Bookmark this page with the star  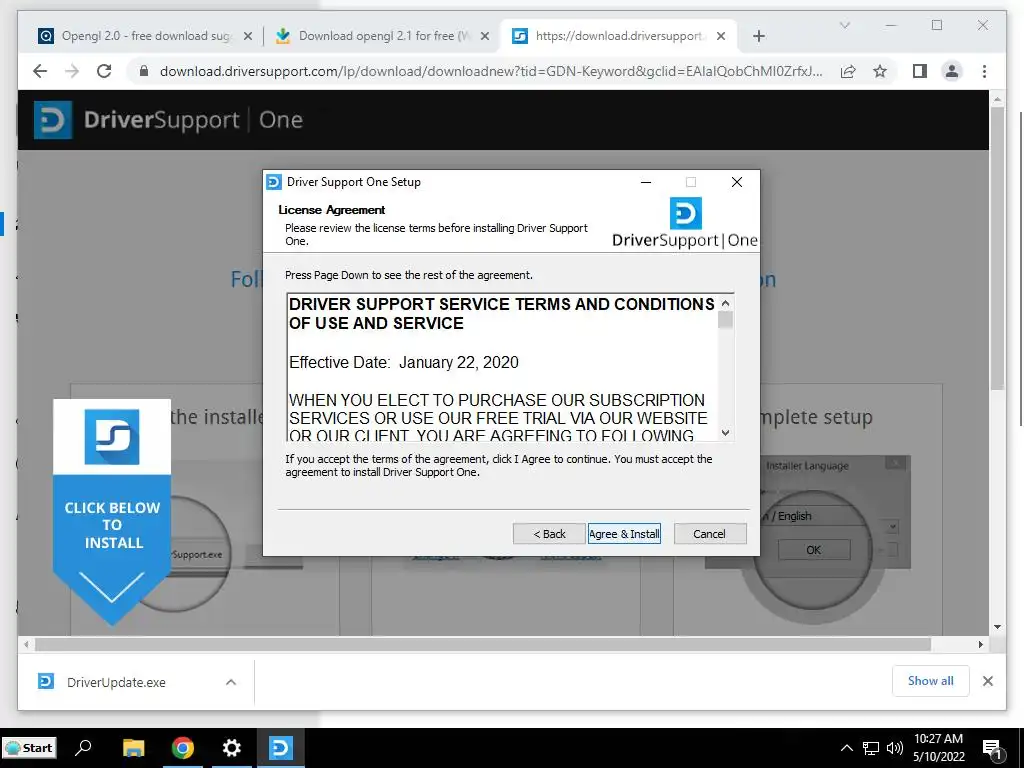(880, 71)
